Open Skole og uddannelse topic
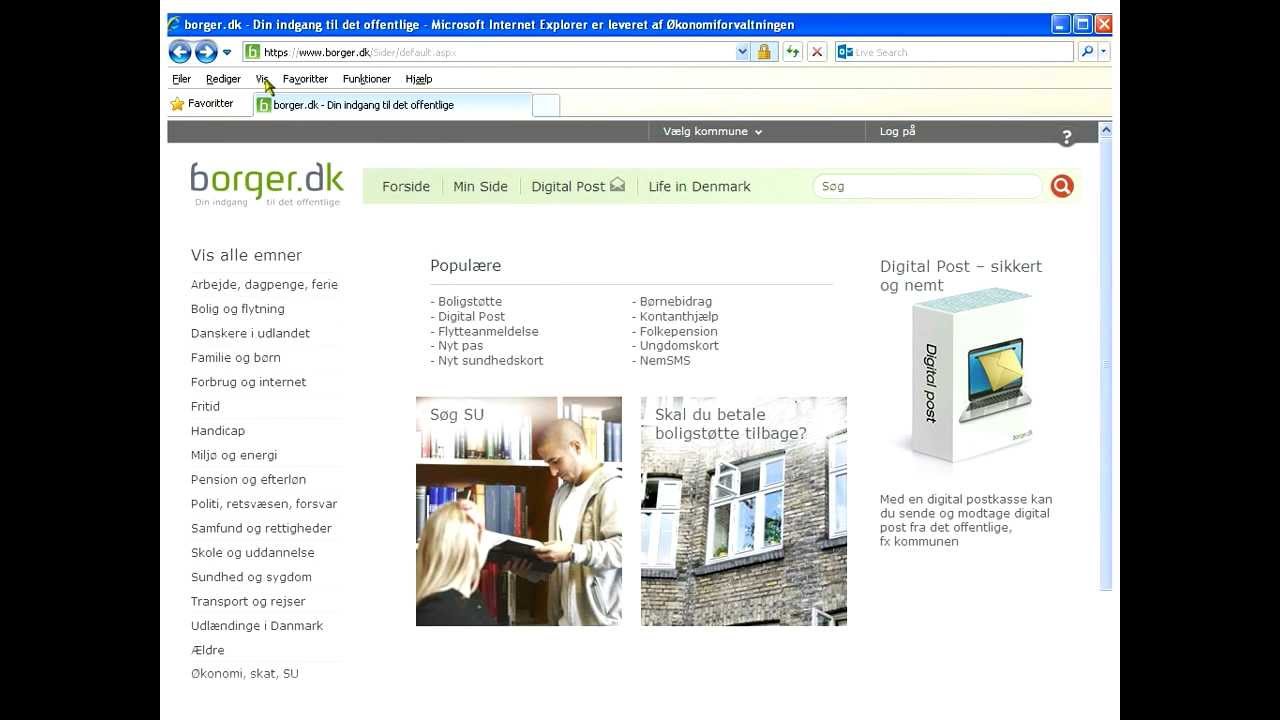 tap(252, 553)
